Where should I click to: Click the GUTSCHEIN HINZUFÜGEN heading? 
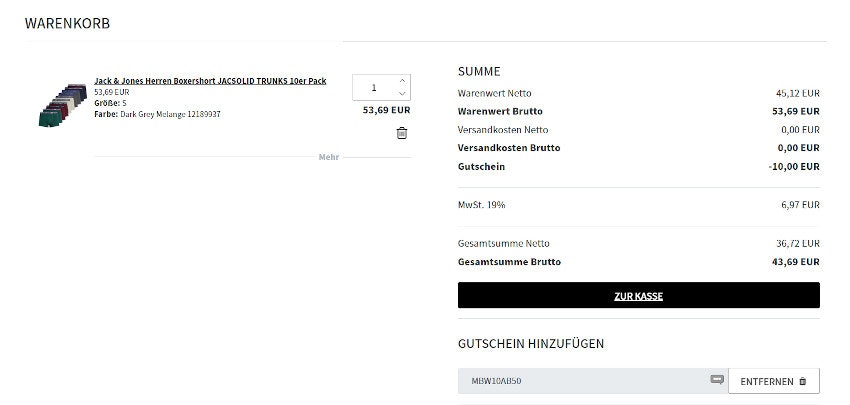click(x=531, y=343)
